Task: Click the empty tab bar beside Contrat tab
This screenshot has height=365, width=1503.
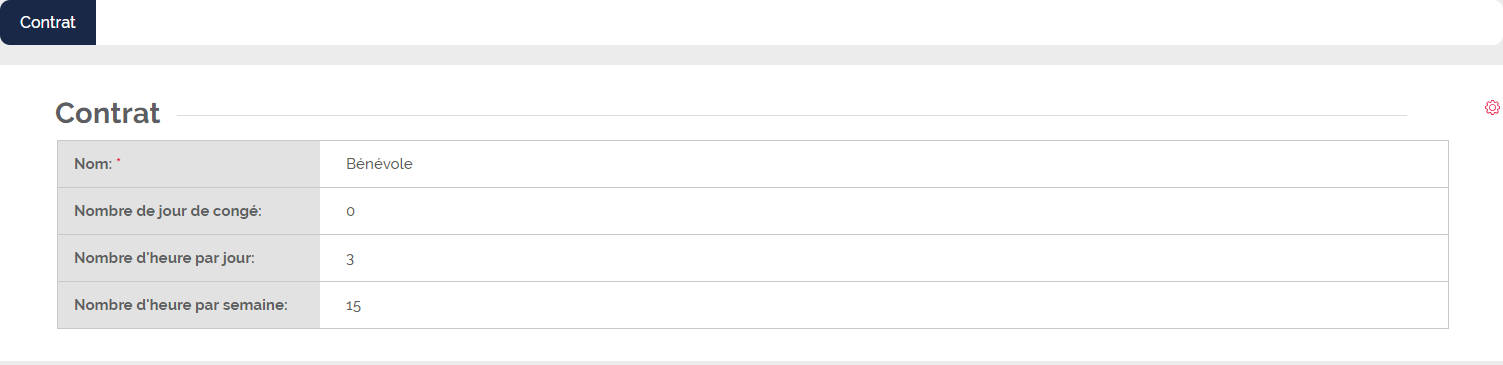Action: pos(799,22)
